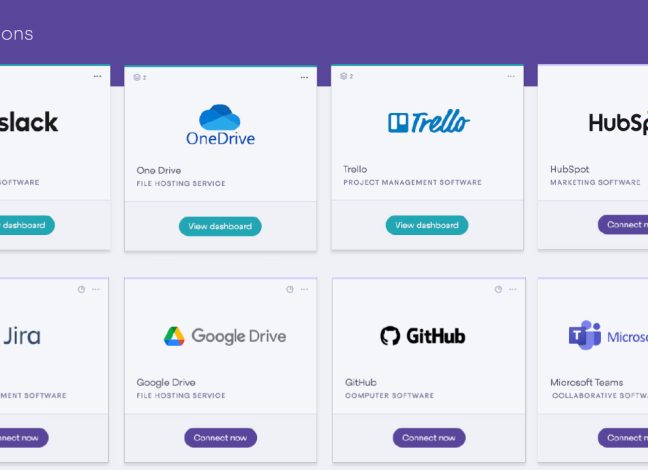Click the layers count icon on Trello card
The height and width of the screenshot is (470, 648).
pyautogui.click(x=346, y=76)
